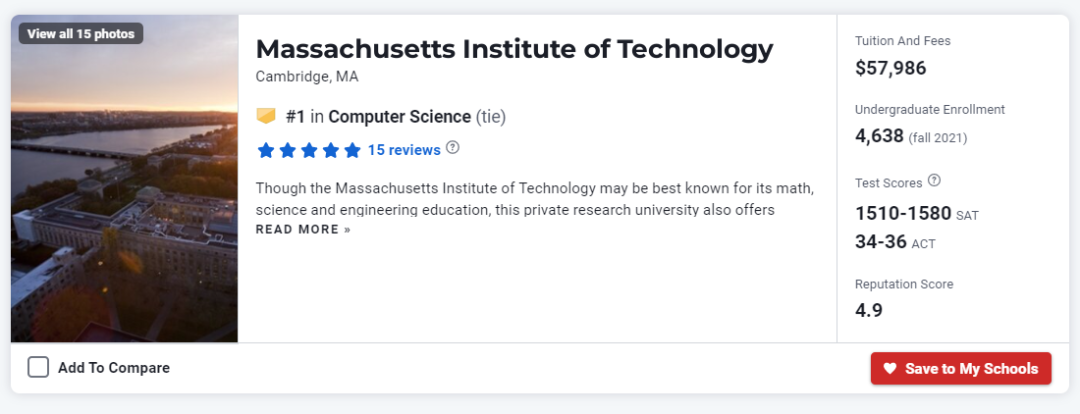Open the 15 reviews link
1080x414 pixels.
coord(404,149)
